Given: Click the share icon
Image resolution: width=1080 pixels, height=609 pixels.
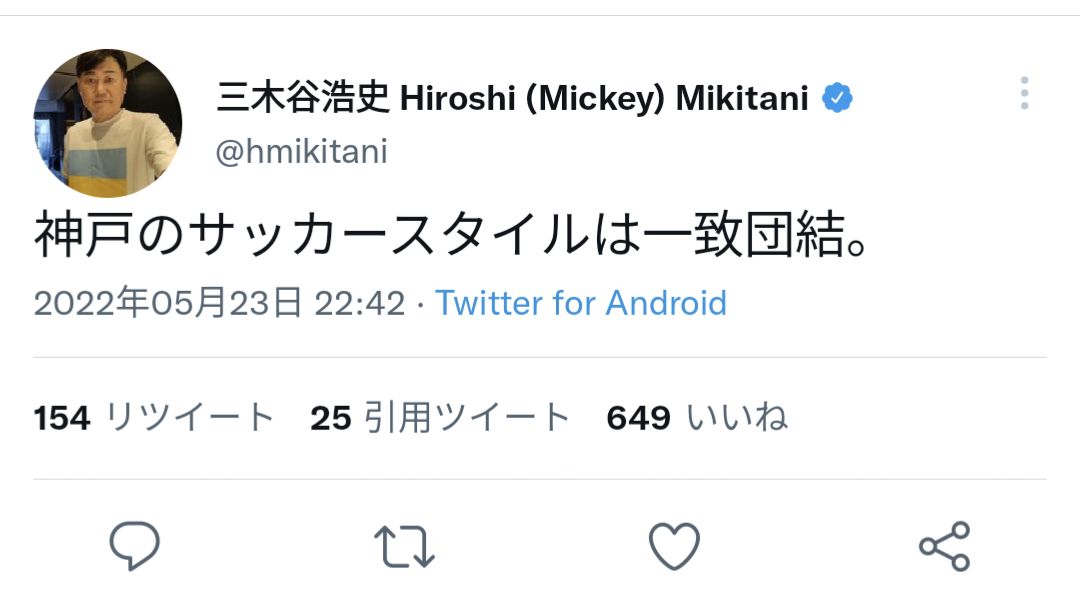Looking at the screenshot, I should pyautogui.click(x=944, y=546).
